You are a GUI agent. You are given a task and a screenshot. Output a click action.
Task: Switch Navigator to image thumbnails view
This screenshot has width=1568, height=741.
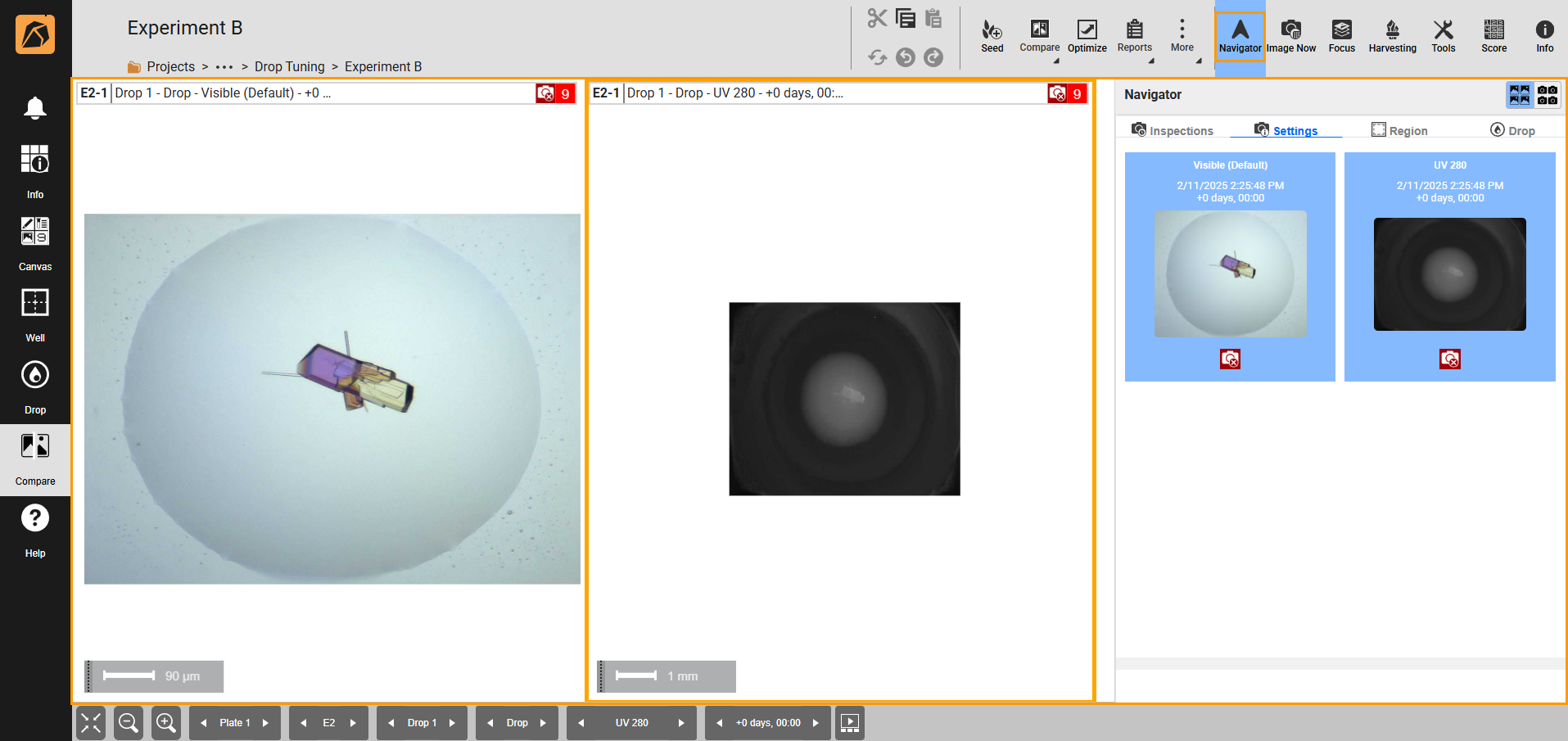point(1520,95)
